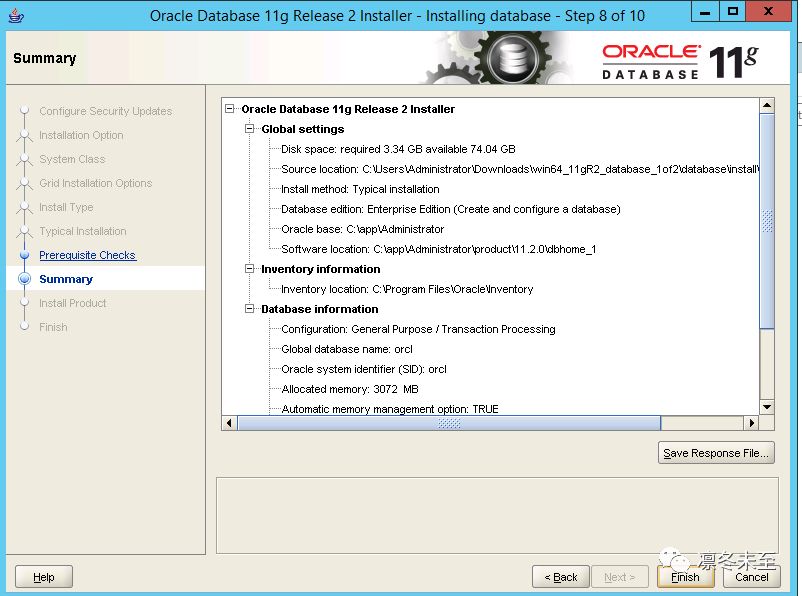Click the Typical Installation step
This screenshot has height=596, width=802.
click(83, 231)
